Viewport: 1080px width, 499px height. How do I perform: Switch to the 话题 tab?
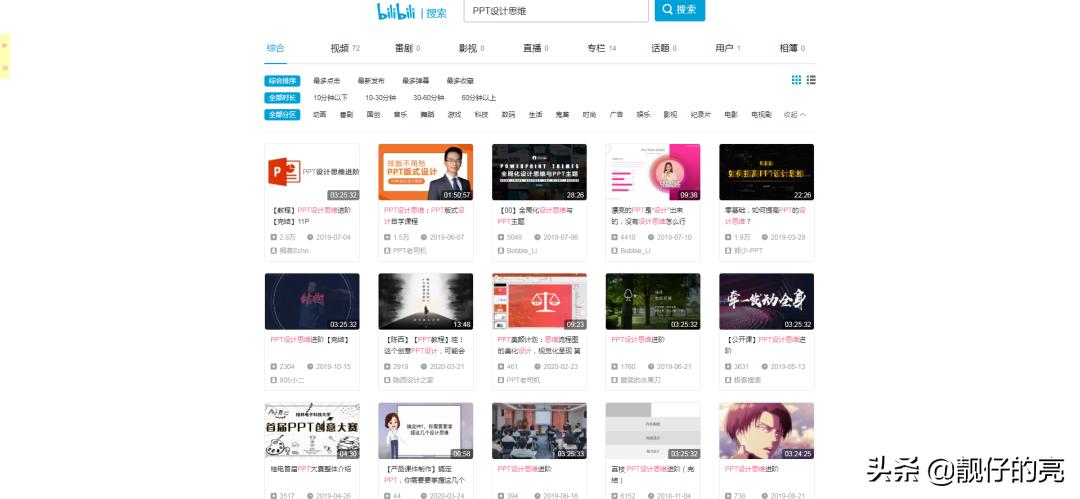(x=663, y=48)
